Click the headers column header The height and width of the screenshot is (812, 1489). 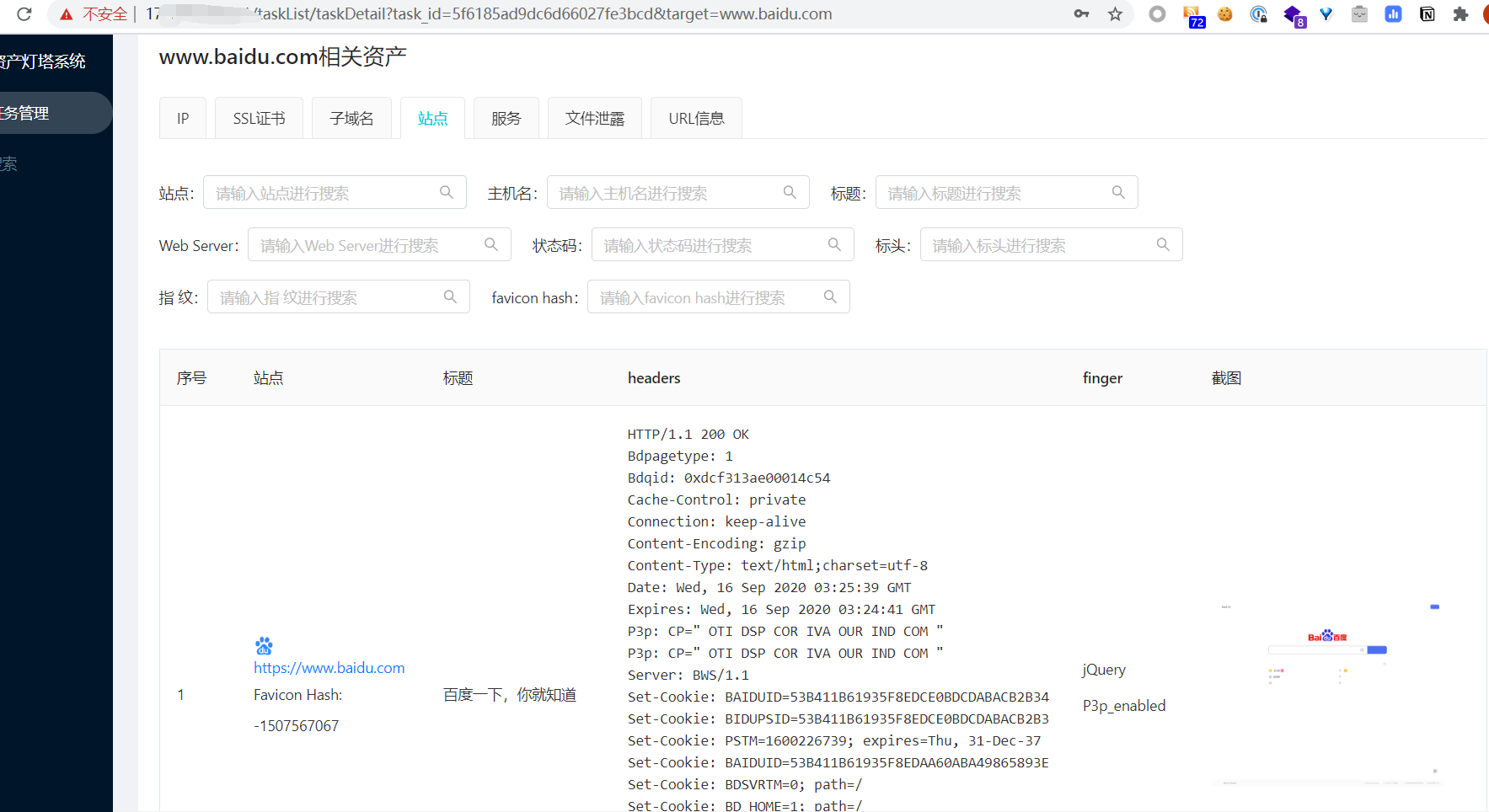(654, 378)
